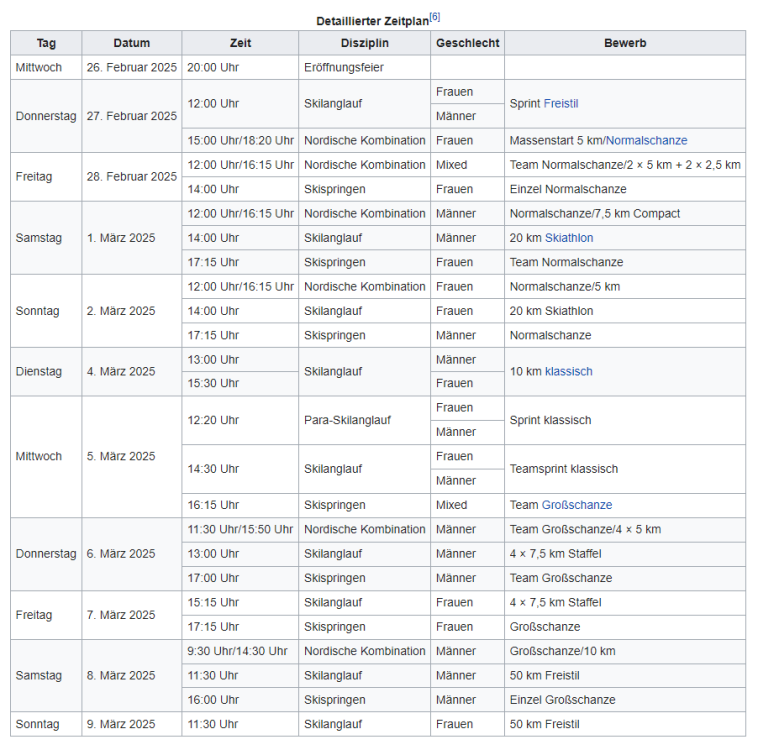Click the Teamsprint klassisch cell

(x=563, y=469)
